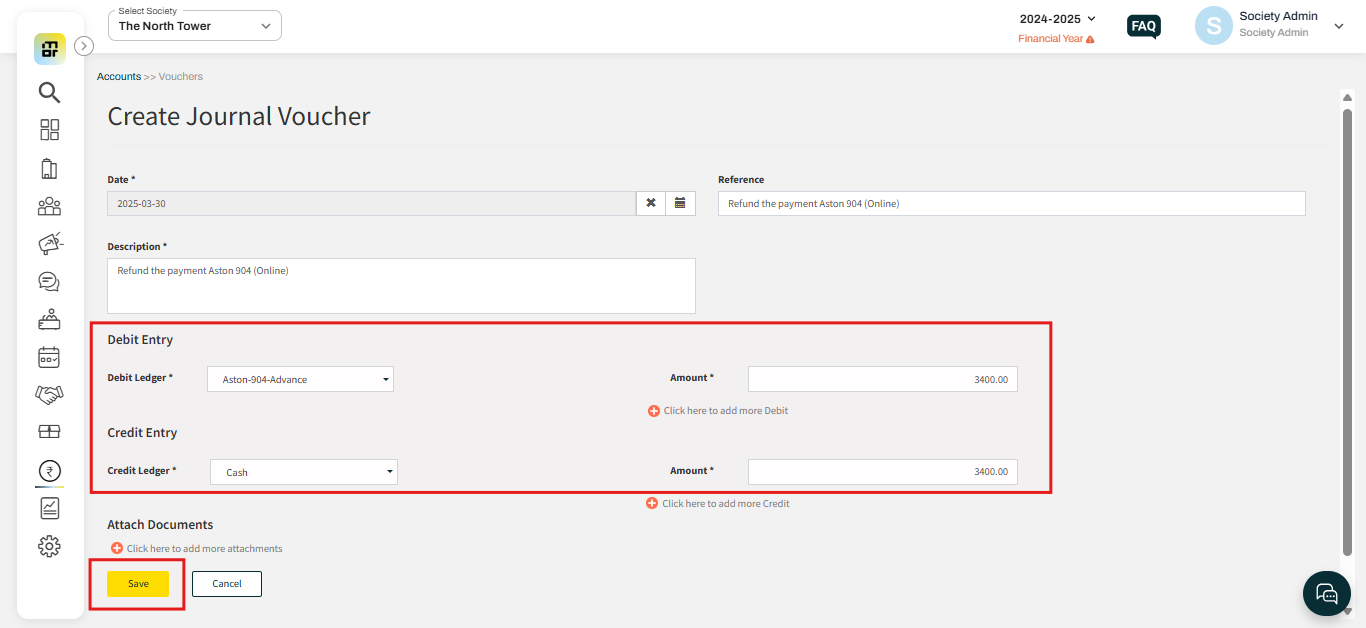Click the app logo at sidebar top
Viewport: 1366px width, 628px height.
(x=49, y=49)
